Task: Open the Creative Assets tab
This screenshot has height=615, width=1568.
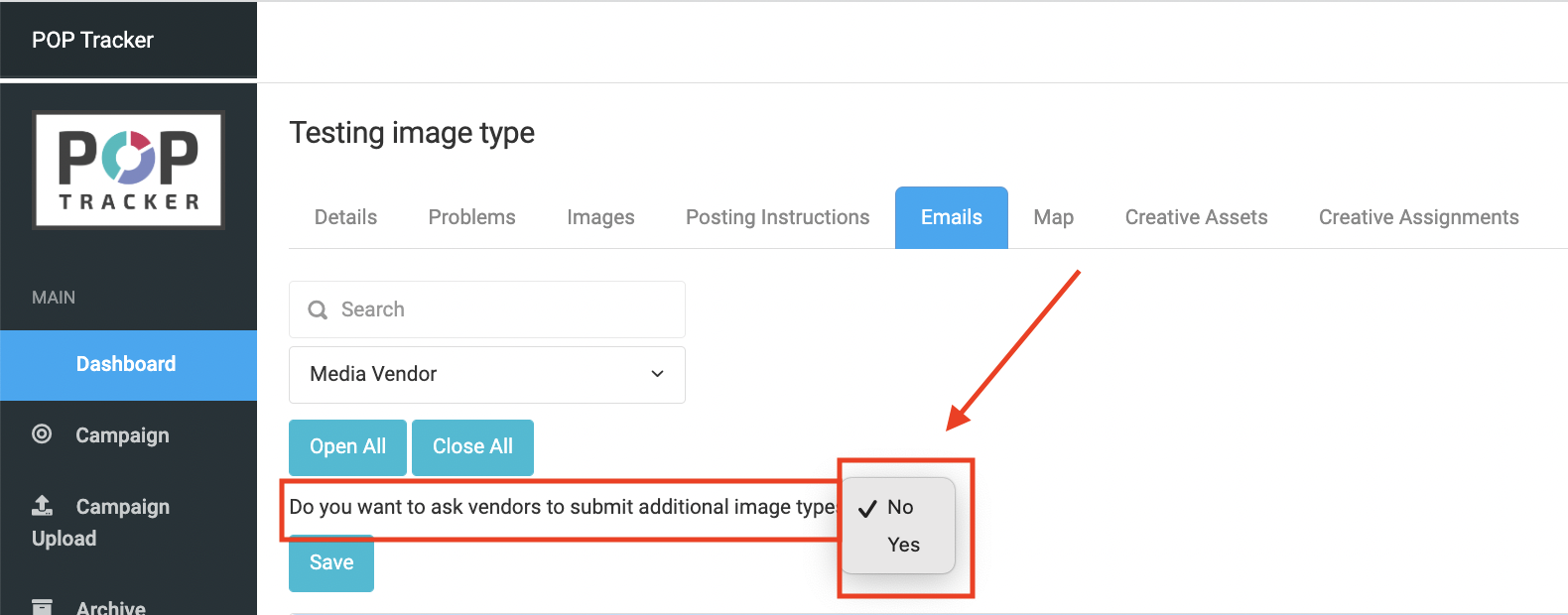Action: pos(1196,217)
